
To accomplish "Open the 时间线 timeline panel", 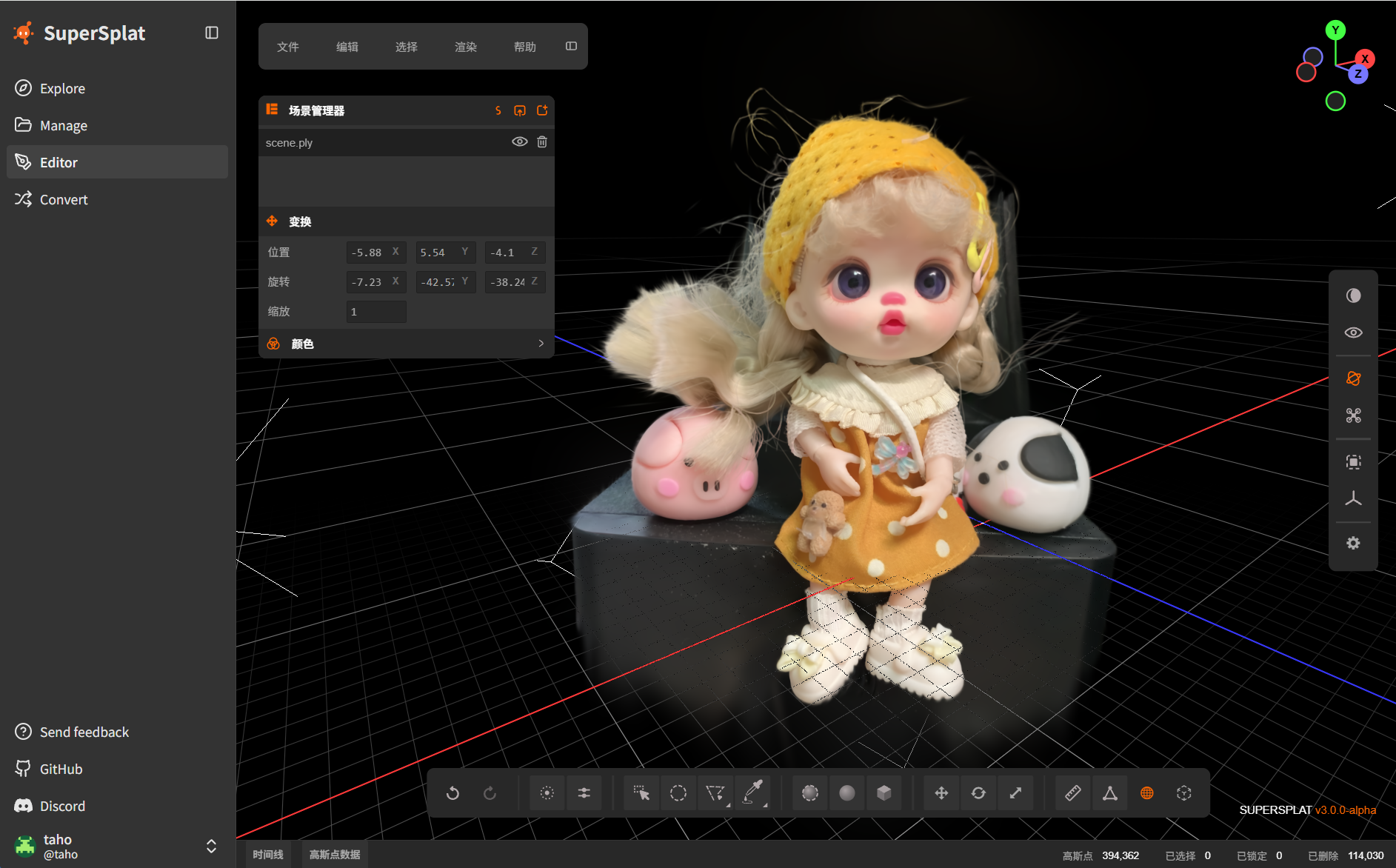I will pos(268,855).
